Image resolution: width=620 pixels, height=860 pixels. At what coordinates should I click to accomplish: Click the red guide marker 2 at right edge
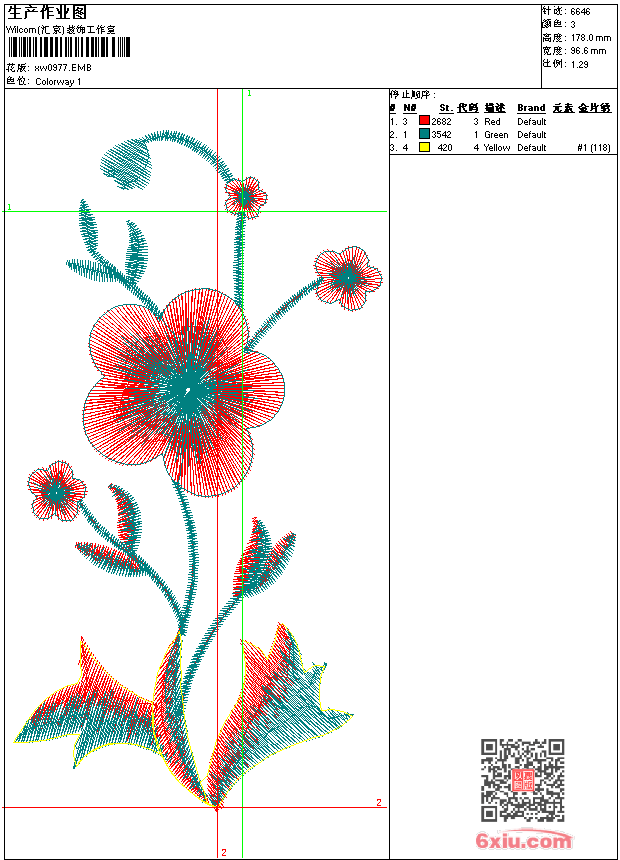point(379,802)
